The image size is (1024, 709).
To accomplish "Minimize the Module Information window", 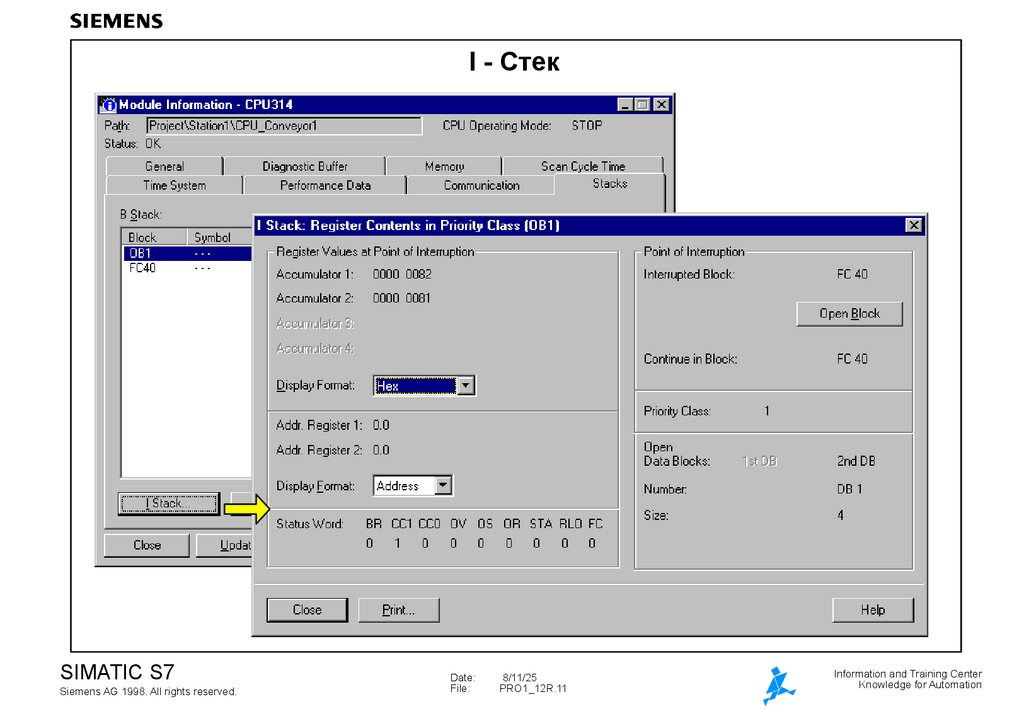I will point(625,105).
